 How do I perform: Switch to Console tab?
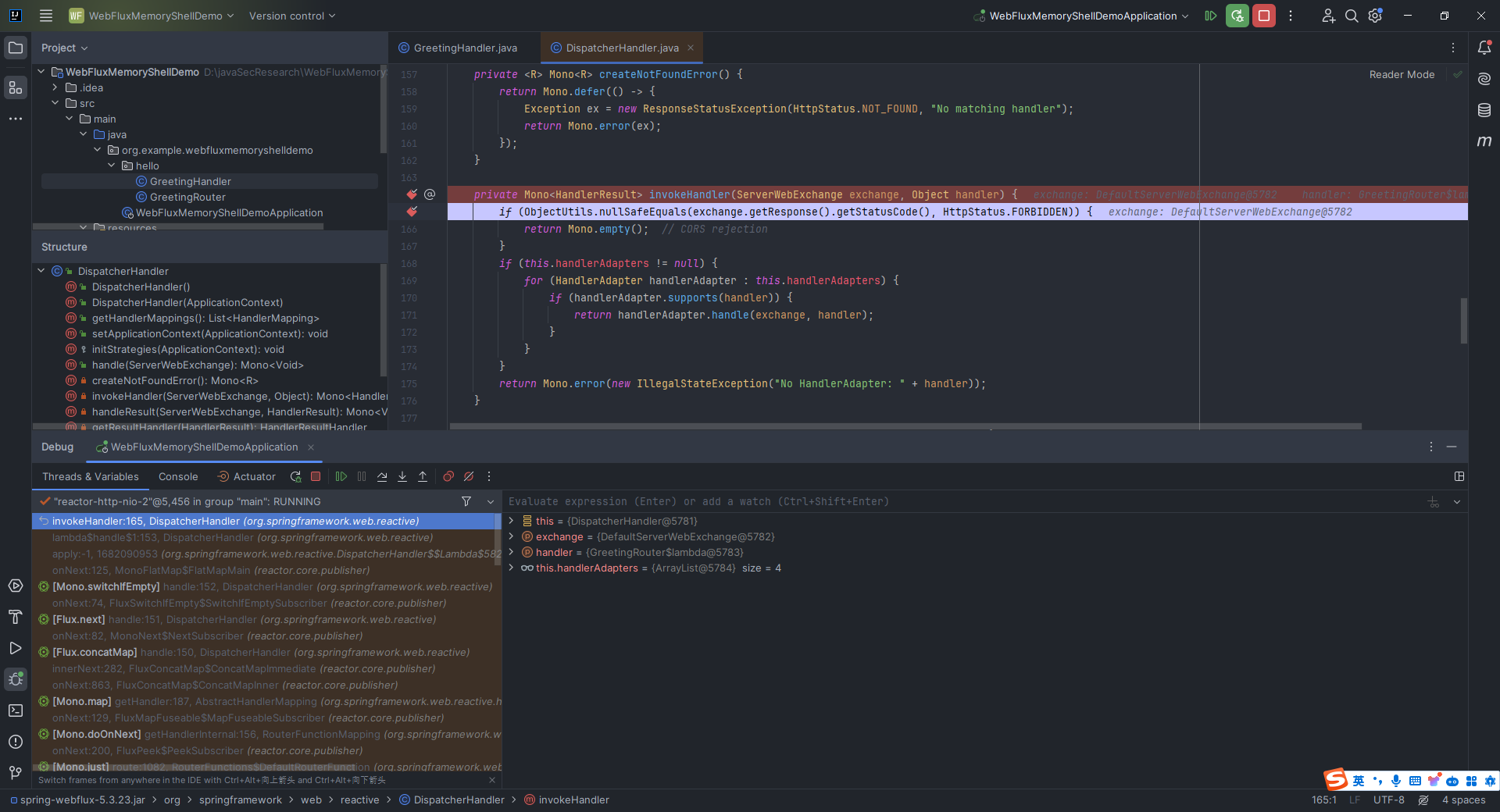tap(178, 476)
